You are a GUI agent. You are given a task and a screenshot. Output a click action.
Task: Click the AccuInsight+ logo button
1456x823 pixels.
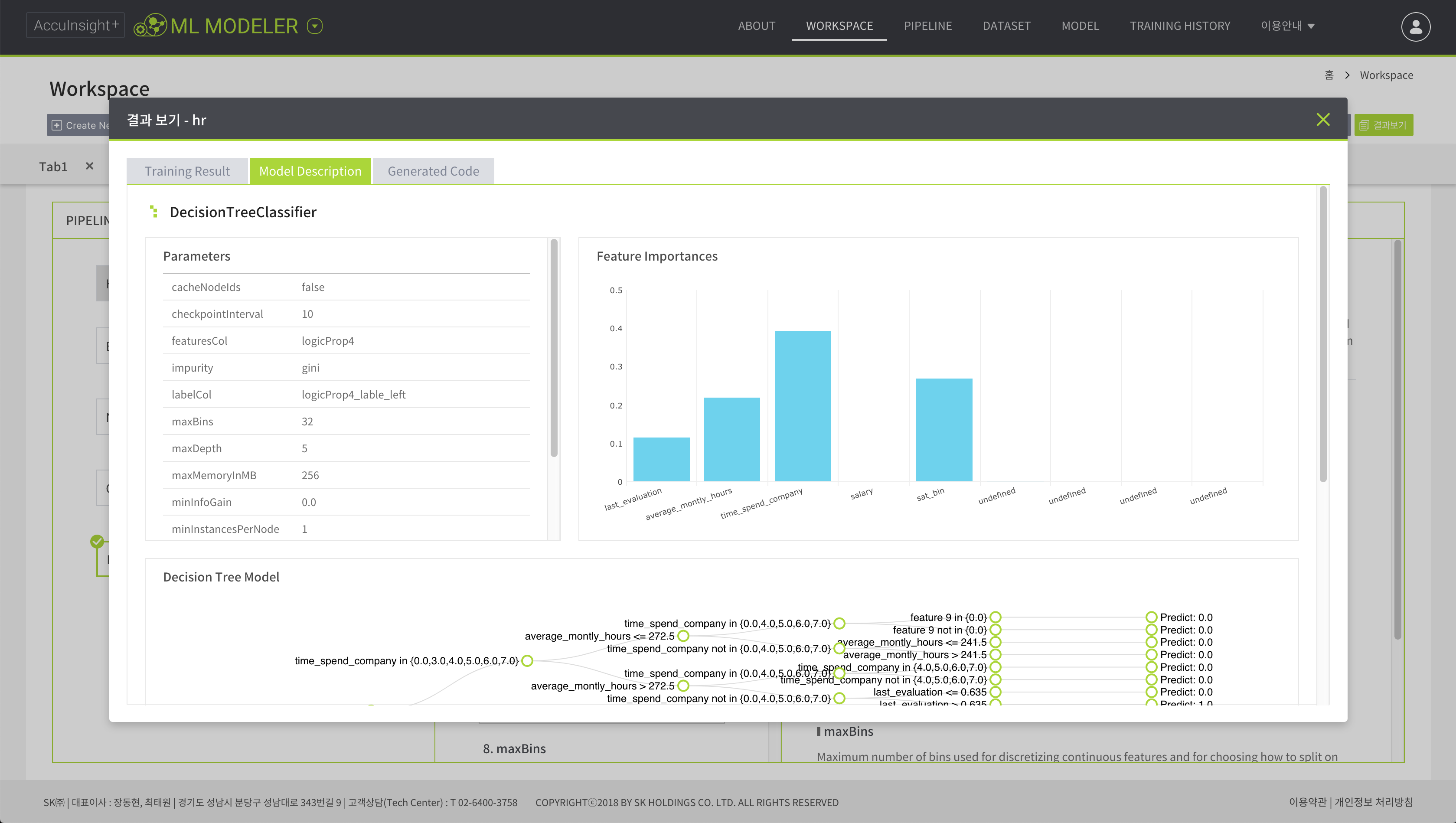point(75,26)
